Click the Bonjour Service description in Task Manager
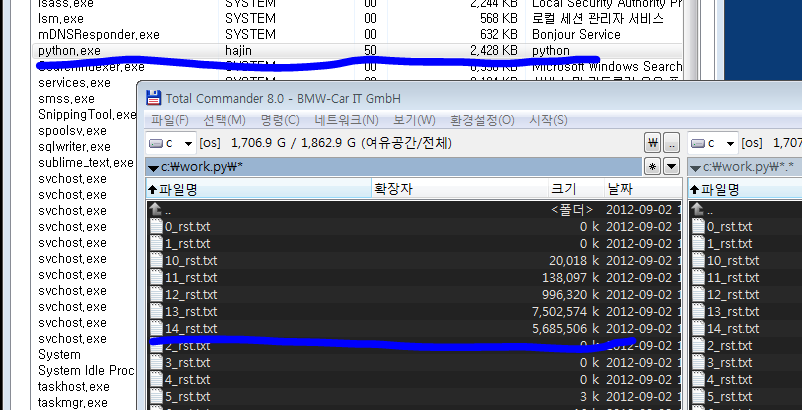The image size is (802, 410). pyautogui.click(x=576, y=35)
